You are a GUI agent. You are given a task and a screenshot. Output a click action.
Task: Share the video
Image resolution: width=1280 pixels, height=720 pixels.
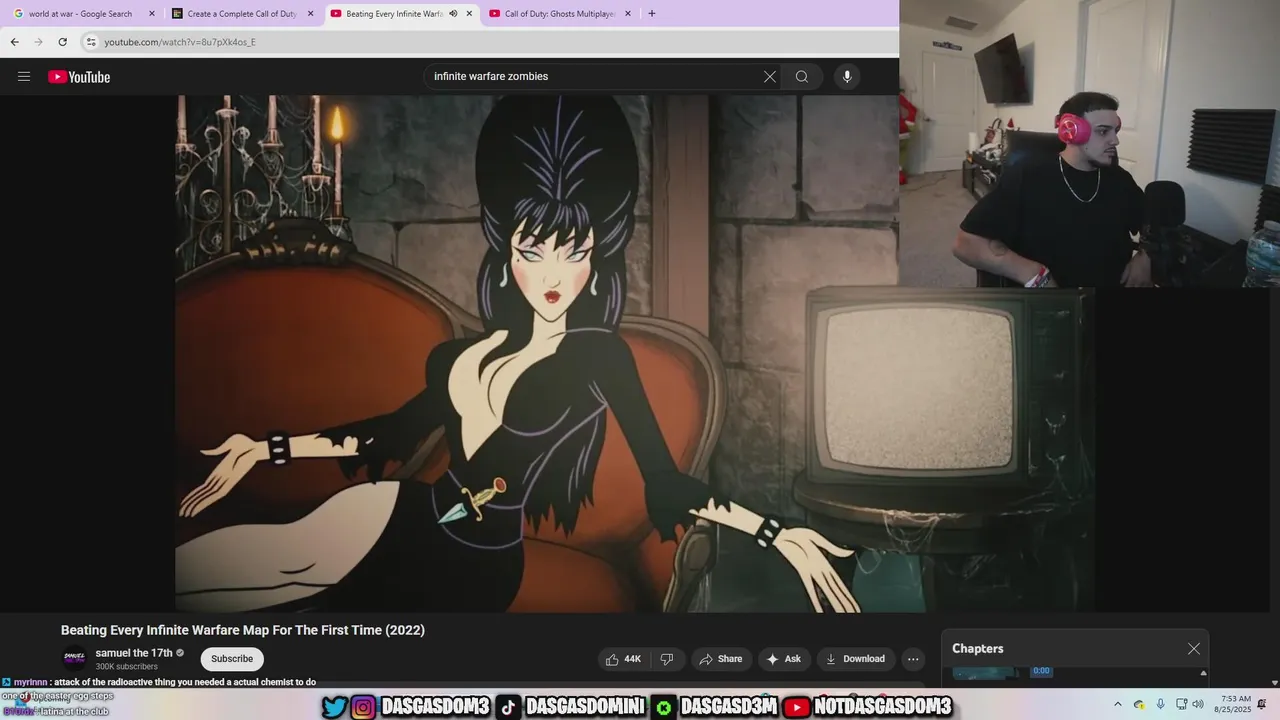(721, 659)
